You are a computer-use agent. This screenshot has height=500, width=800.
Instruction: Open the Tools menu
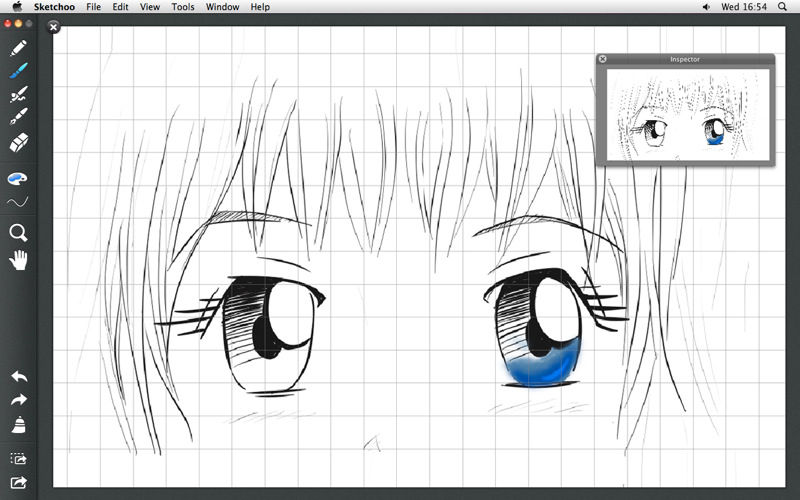(x=183, y=7)
